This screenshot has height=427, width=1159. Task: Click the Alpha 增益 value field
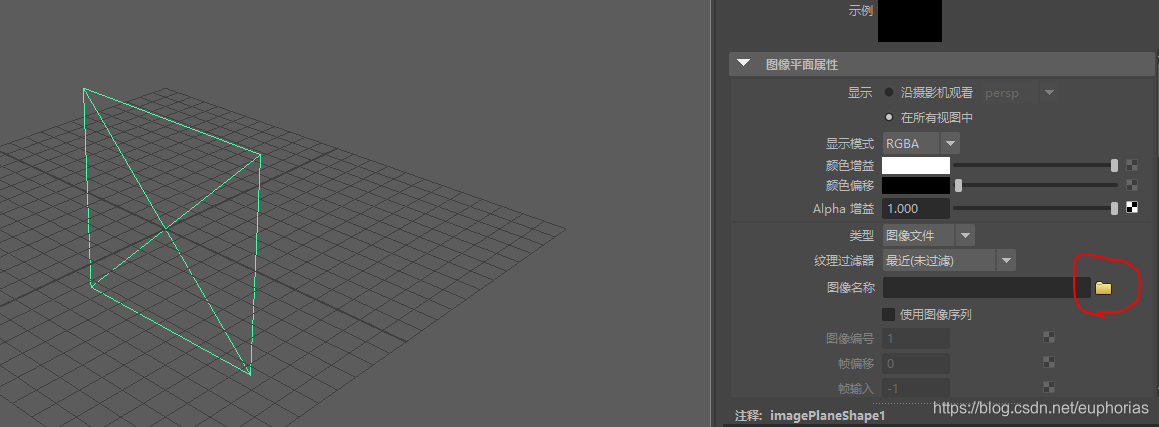coord(916,208)
